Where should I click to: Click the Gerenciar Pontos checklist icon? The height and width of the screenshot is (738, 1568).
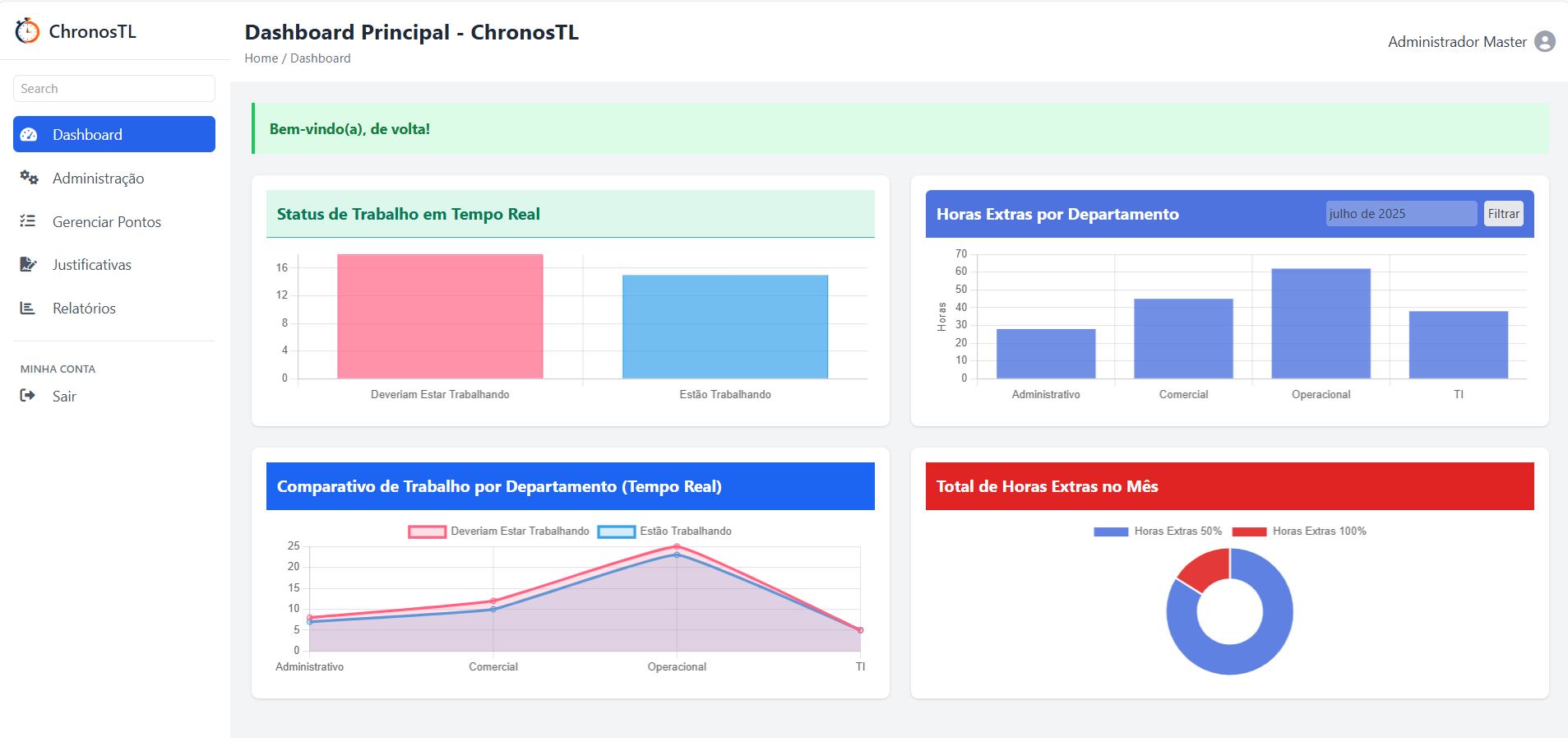[x=28, y=221]
